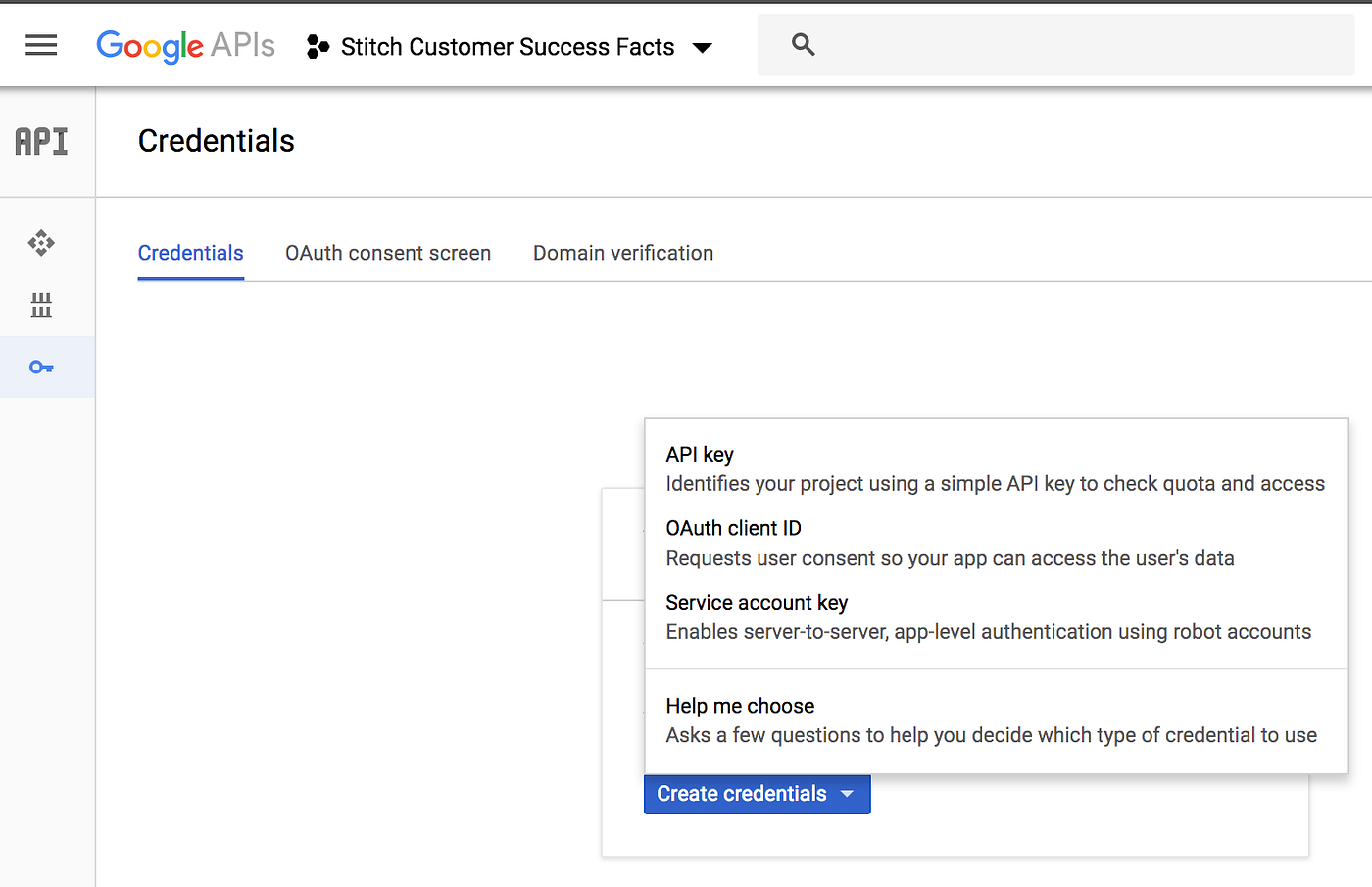Choose API key from the menu
Image resolution: width=1372 pixels, height=887 pixels.
click(700, 455)
